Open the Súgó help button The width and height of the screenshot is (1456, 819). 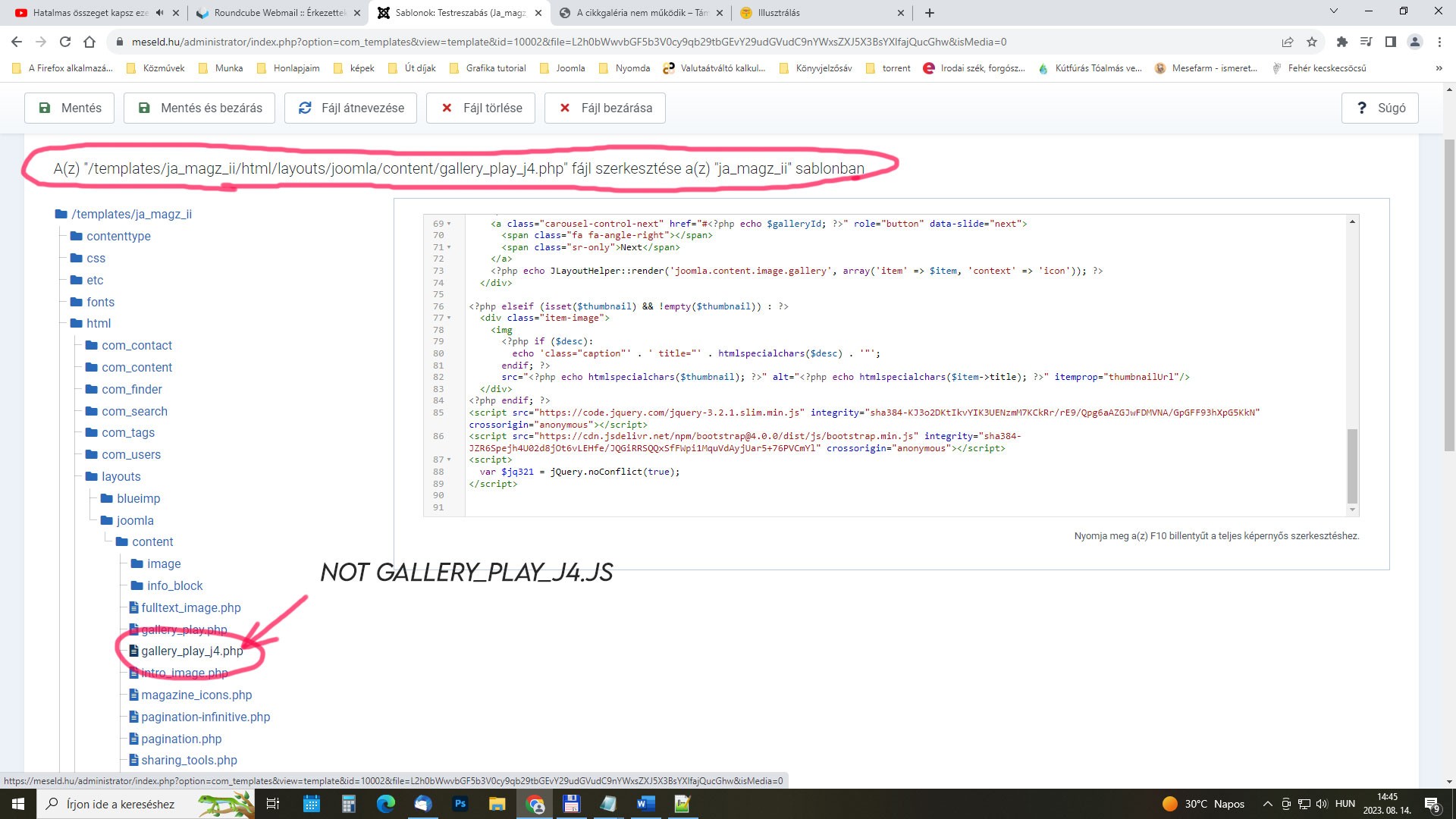tap(1379, 108)
